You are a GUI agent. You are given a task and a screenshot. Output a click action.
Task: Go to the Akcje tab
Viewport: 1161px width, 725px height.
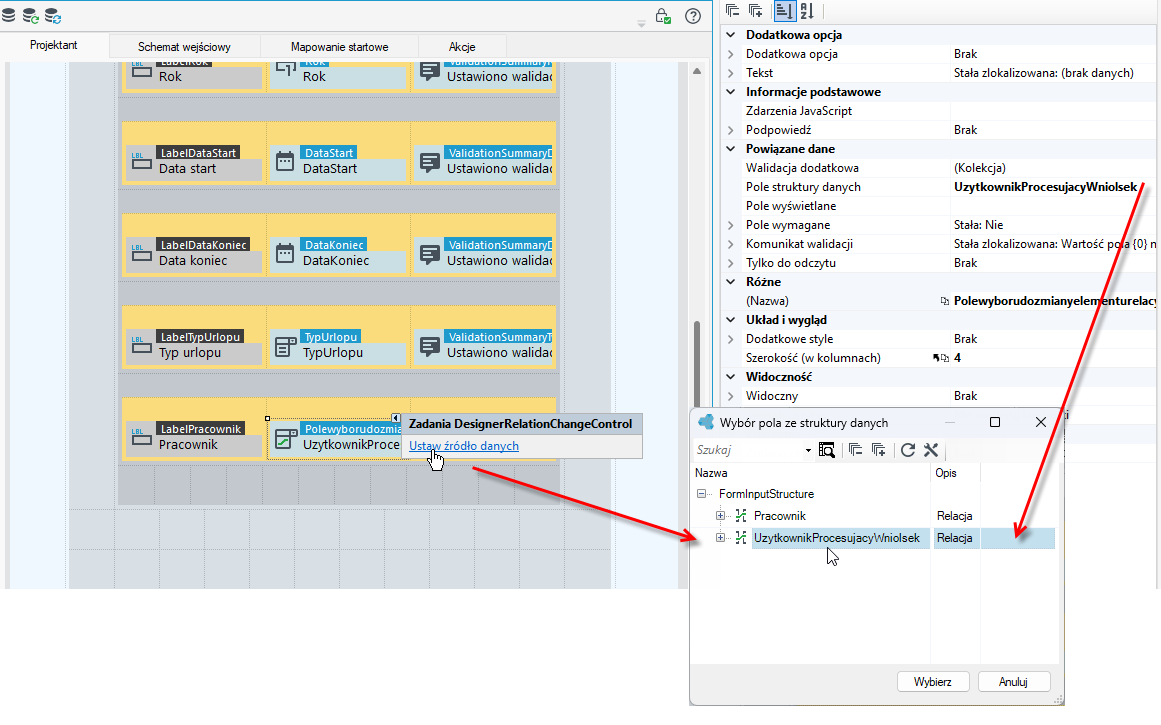click(x=462, y=47)
